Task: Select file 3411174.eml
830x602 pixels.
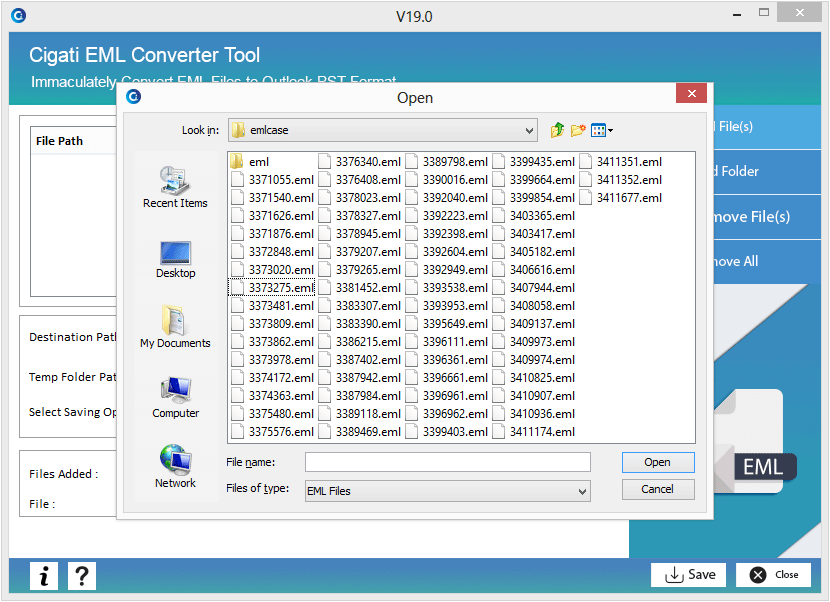Action: [x=534, y=432]
